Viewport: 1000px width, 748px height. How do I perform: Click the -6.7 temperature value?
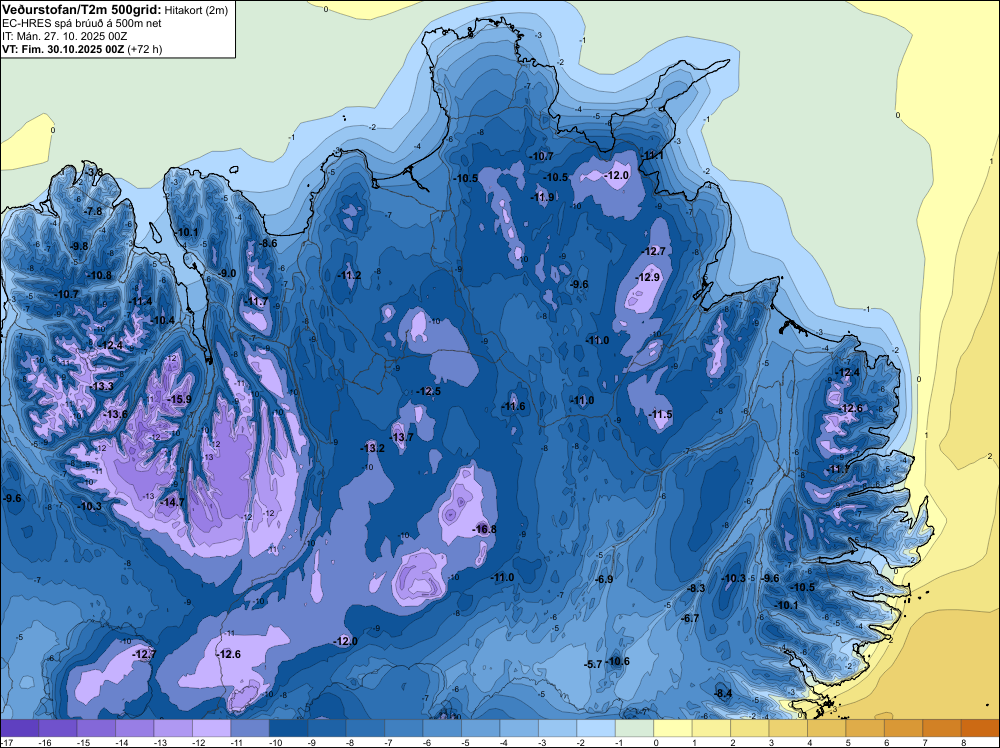(690, 619)
